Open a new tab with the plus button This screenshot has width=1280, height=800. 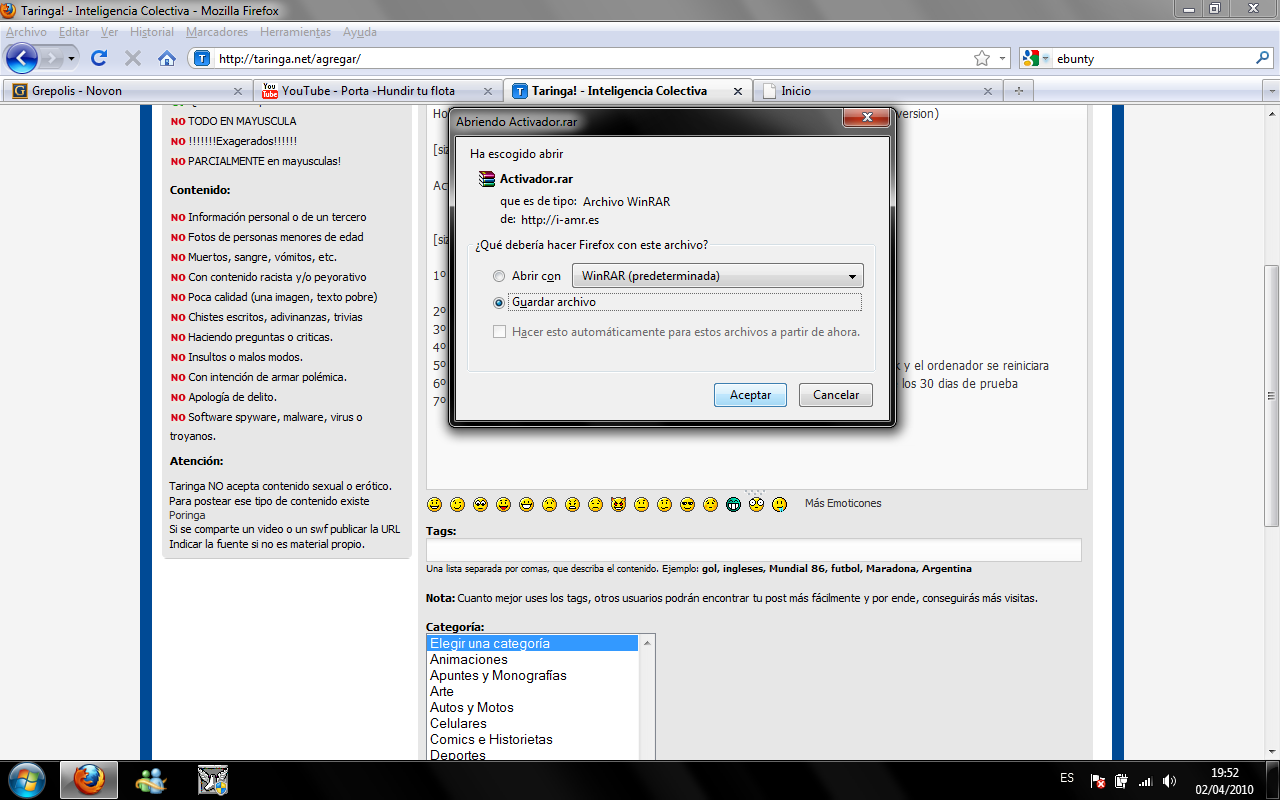(x=1019, y=91)
